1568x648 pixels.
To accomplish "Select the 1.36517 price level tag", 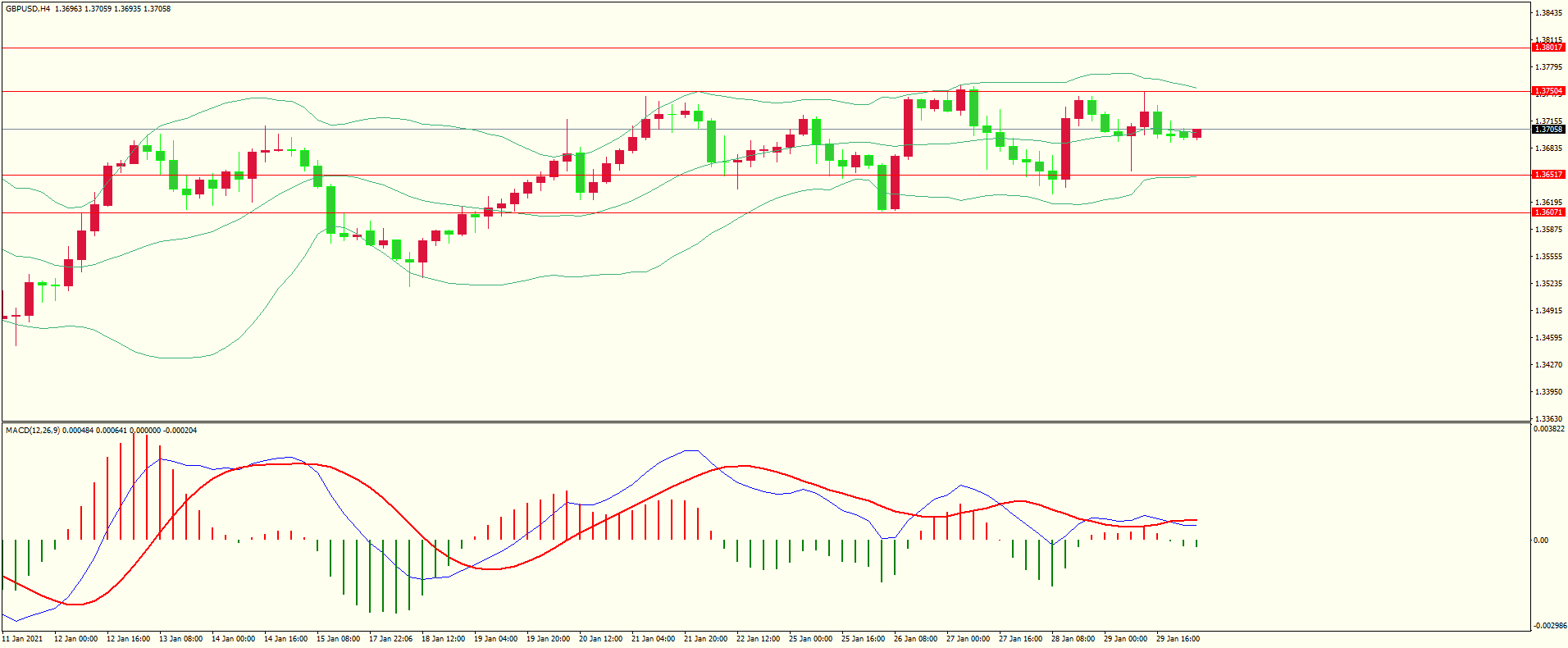I will (x=1548, y=175).
